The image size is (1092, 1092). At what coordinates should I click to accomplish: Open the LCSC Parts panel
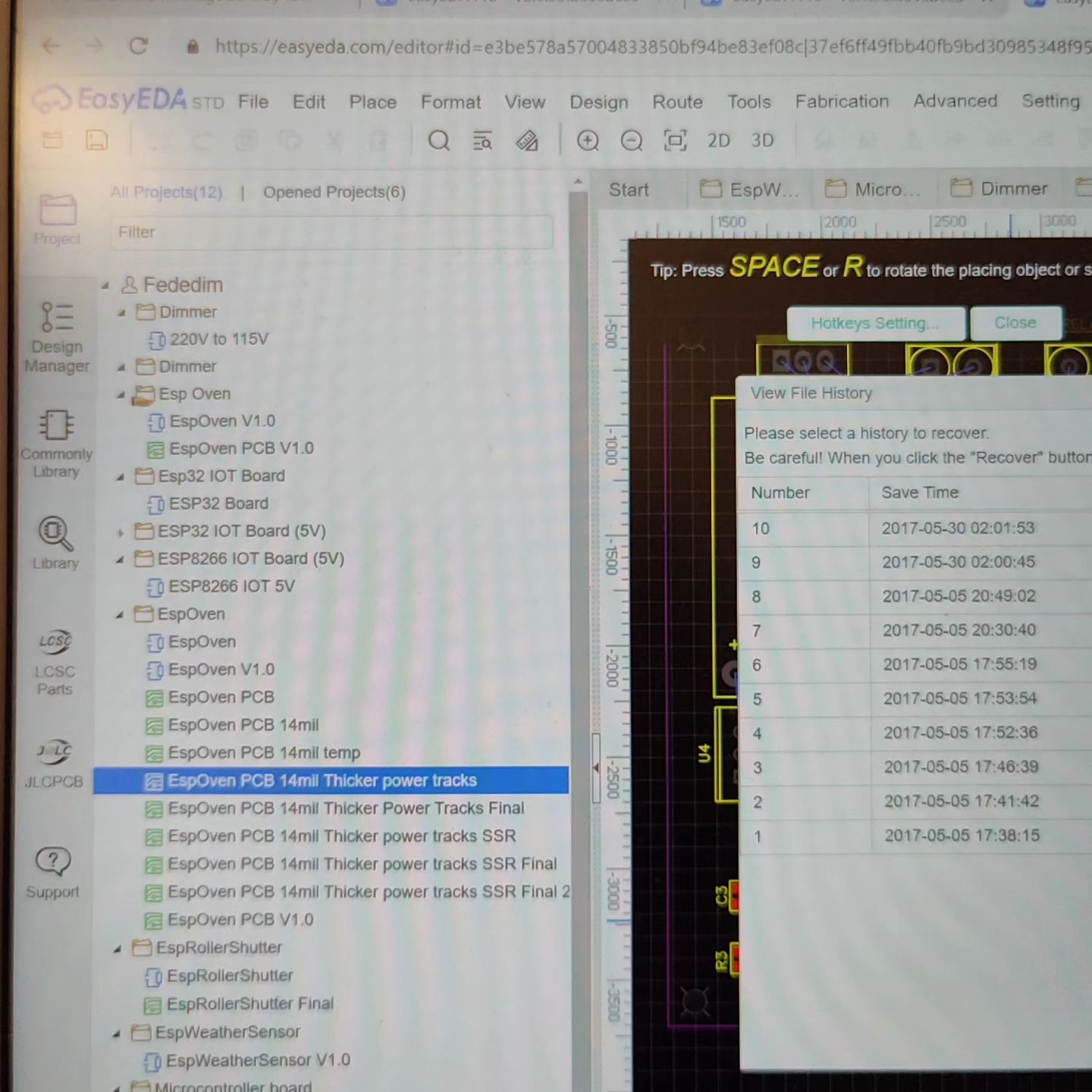[x=55, y=661]
